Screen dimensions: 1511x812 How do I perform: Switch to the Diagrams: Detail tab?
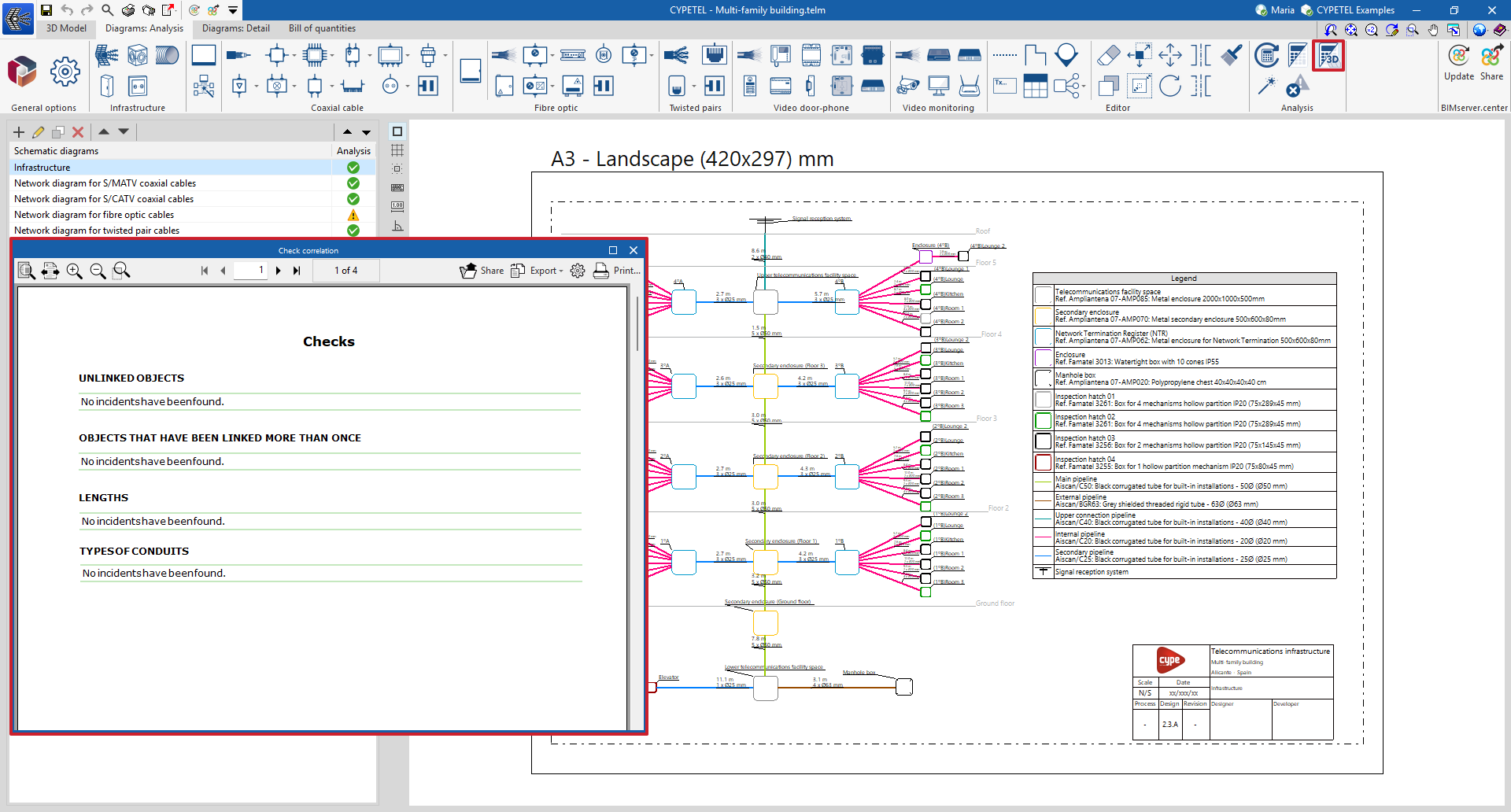(235, 28)
